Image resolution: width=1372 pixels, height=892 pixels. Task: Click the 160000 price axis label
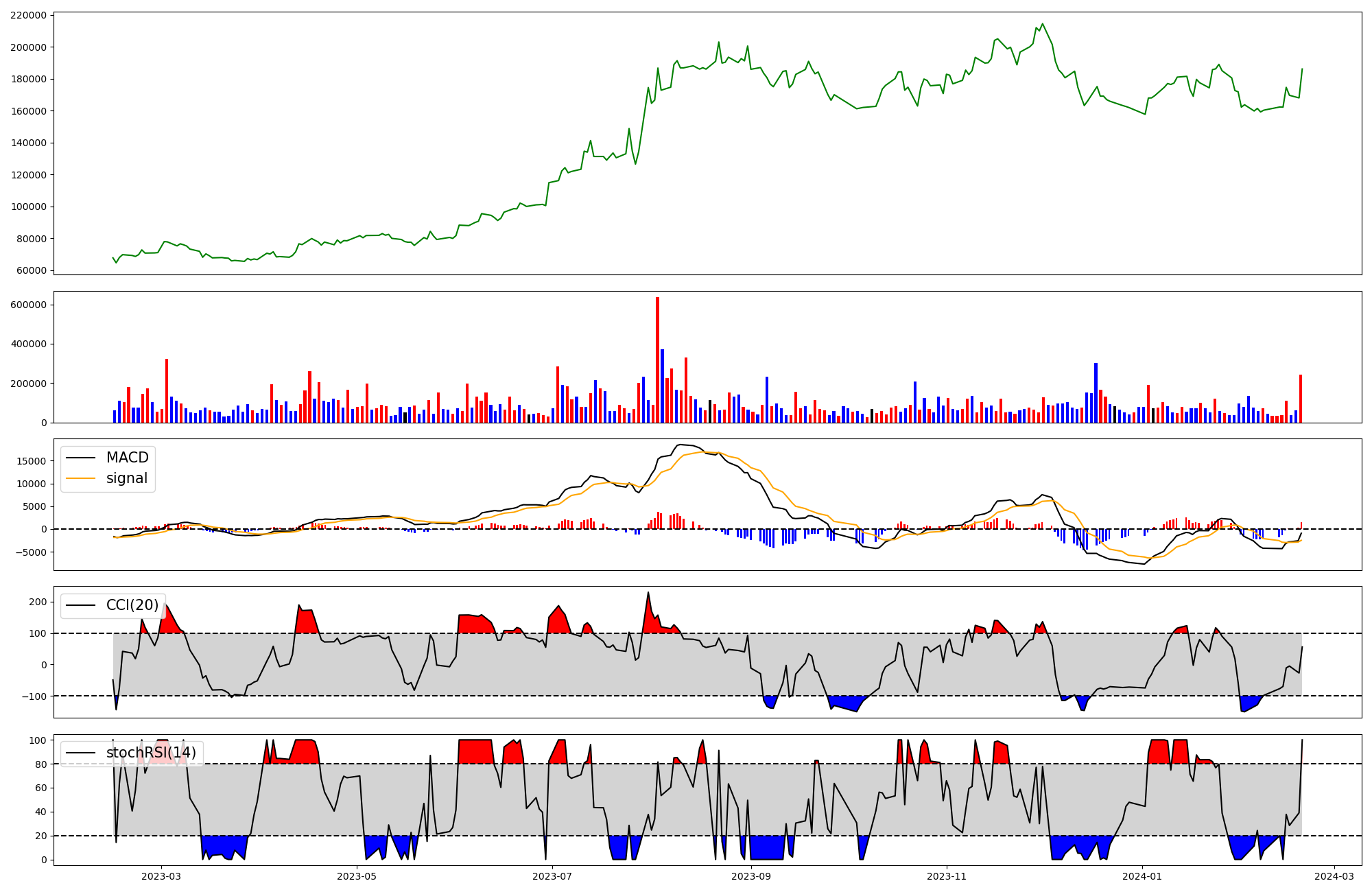click(x=29, y=111)
